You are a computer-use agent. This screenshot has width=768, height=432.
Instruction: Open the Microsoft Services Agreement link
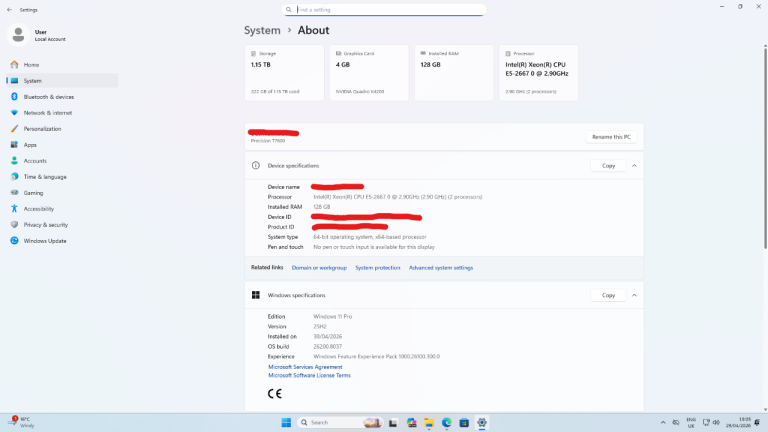point(305,367)
